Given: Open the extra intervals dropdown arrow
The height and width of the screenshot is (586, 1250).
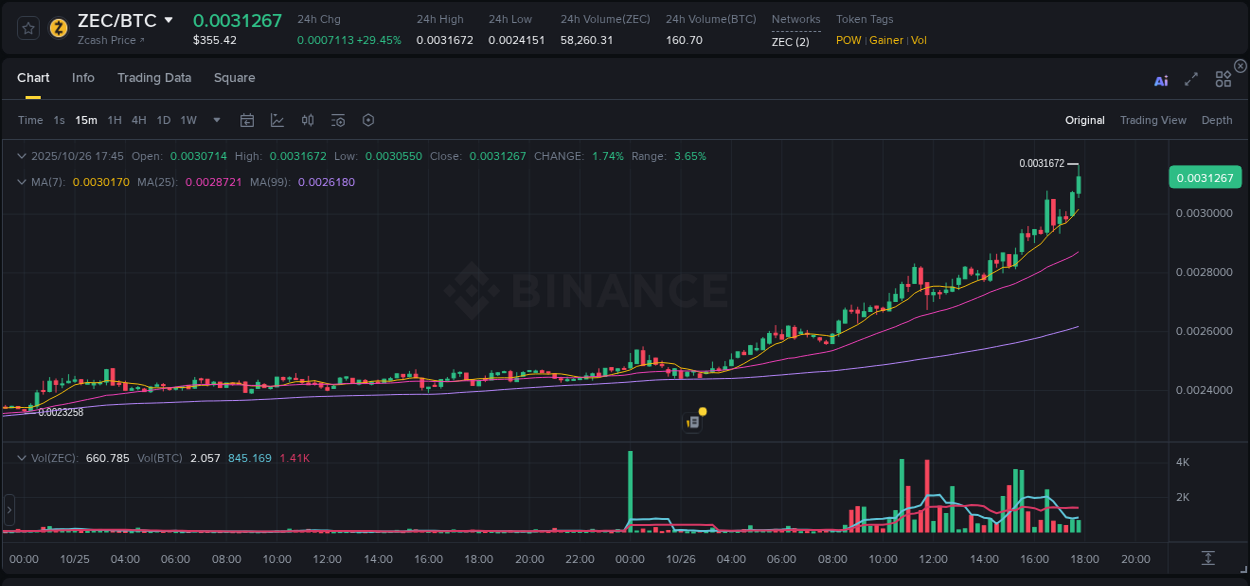Looking at the screenshot, I should pos(214,120).
